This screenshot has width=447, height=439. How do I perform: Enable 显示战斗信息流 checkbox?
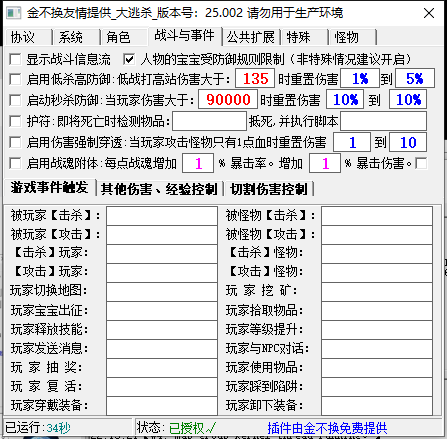(x=15, y=60)
